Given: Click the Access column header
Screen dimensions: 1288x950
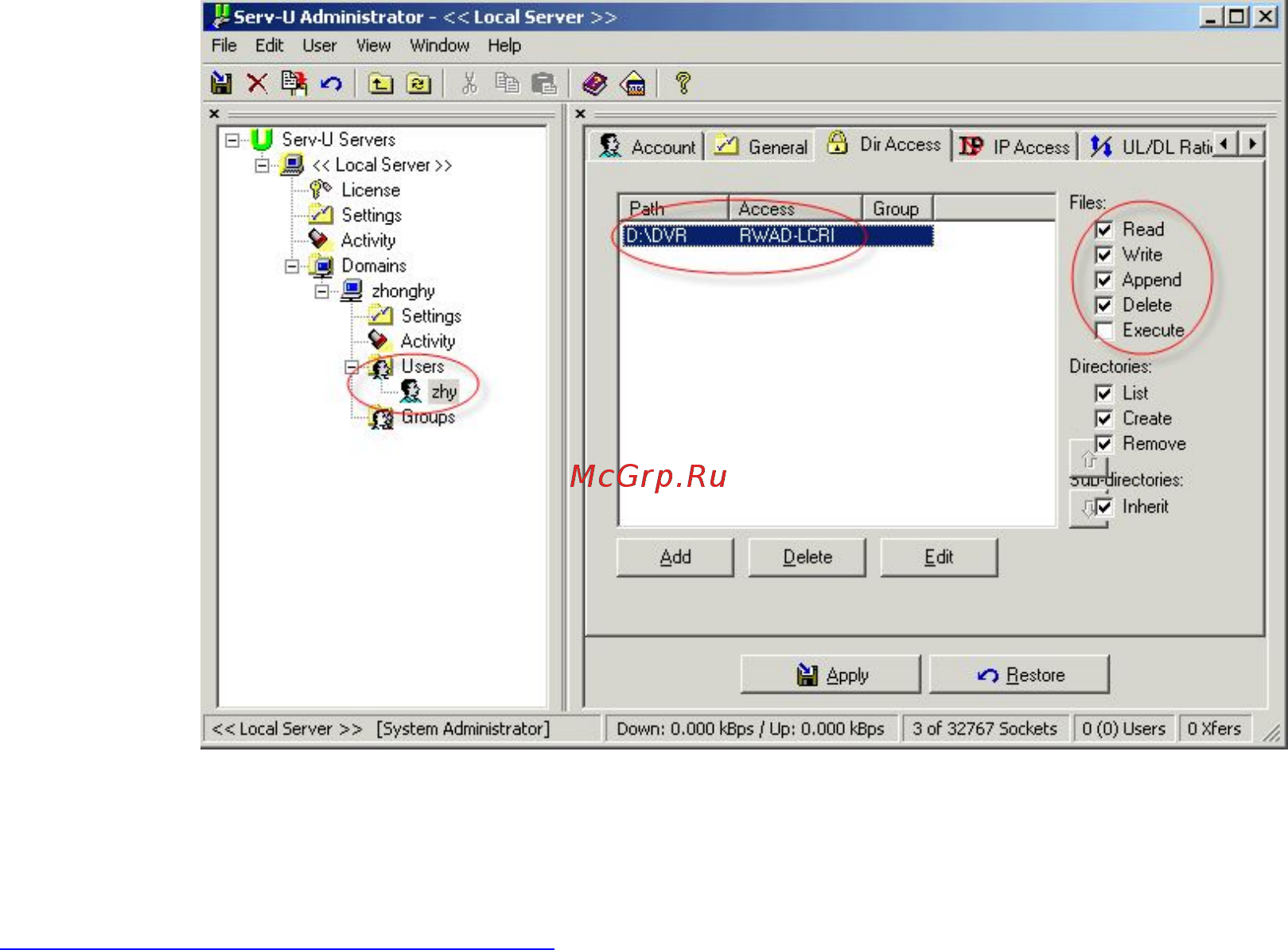Looking at the screenshot, I should tap(796, 208).
